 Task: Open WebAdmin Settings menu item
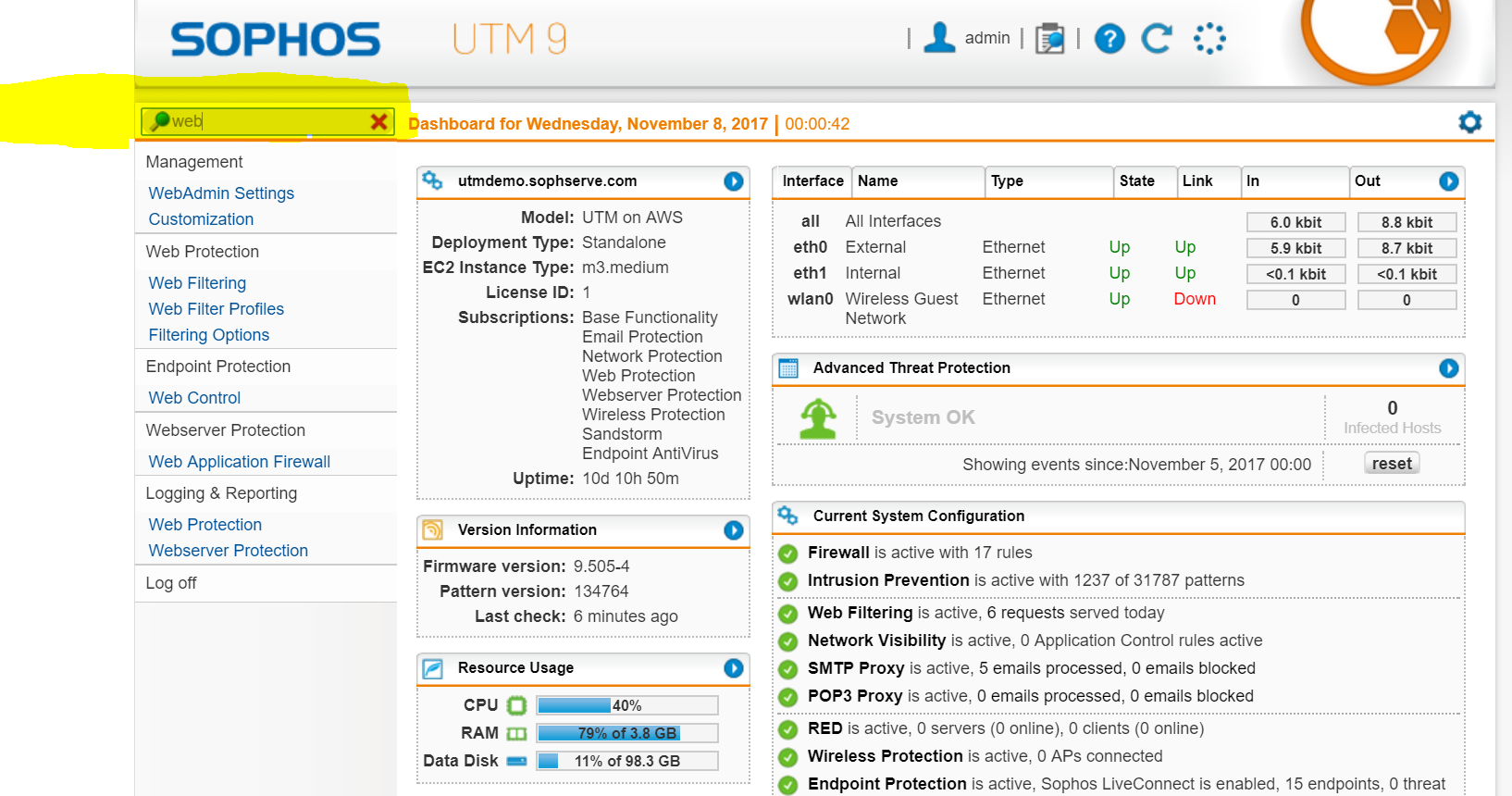(221, 193)
